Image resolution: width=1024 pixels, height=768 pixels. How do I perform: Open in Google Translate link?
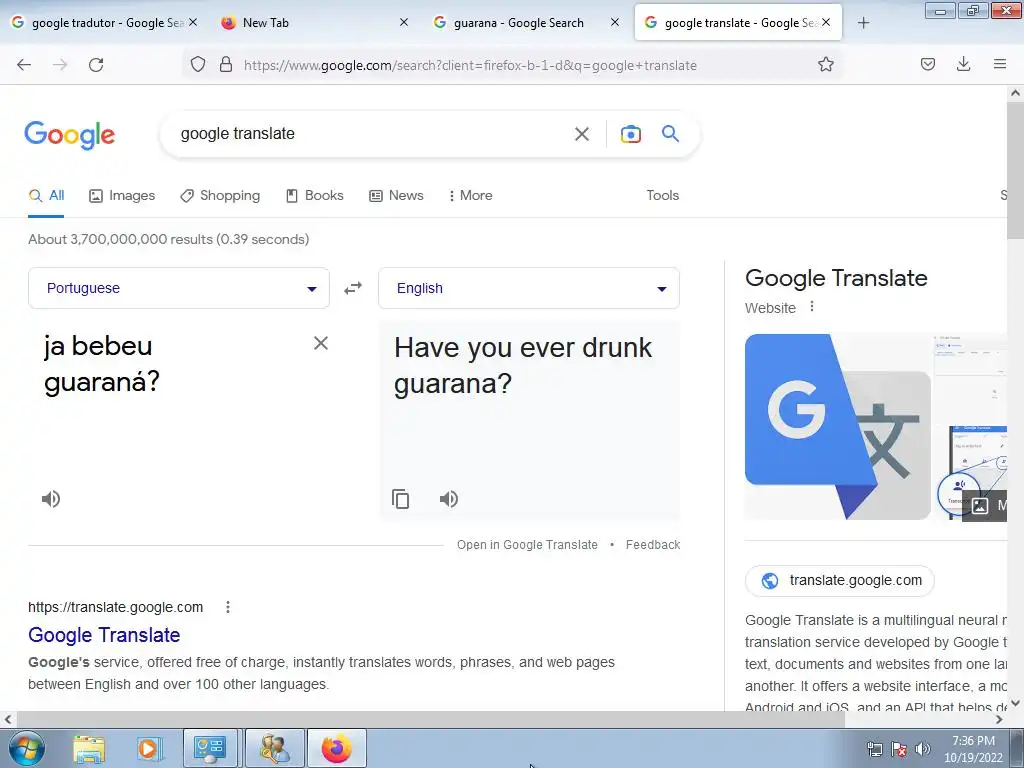527,545
